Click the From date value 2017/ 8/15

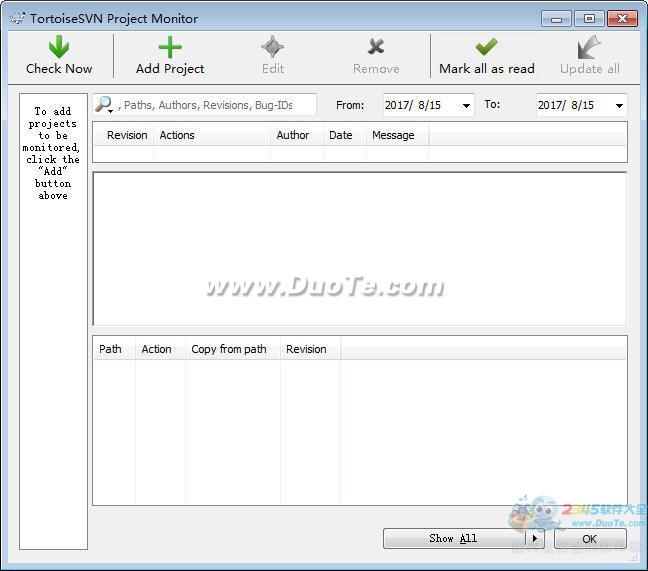coord(413,105)
